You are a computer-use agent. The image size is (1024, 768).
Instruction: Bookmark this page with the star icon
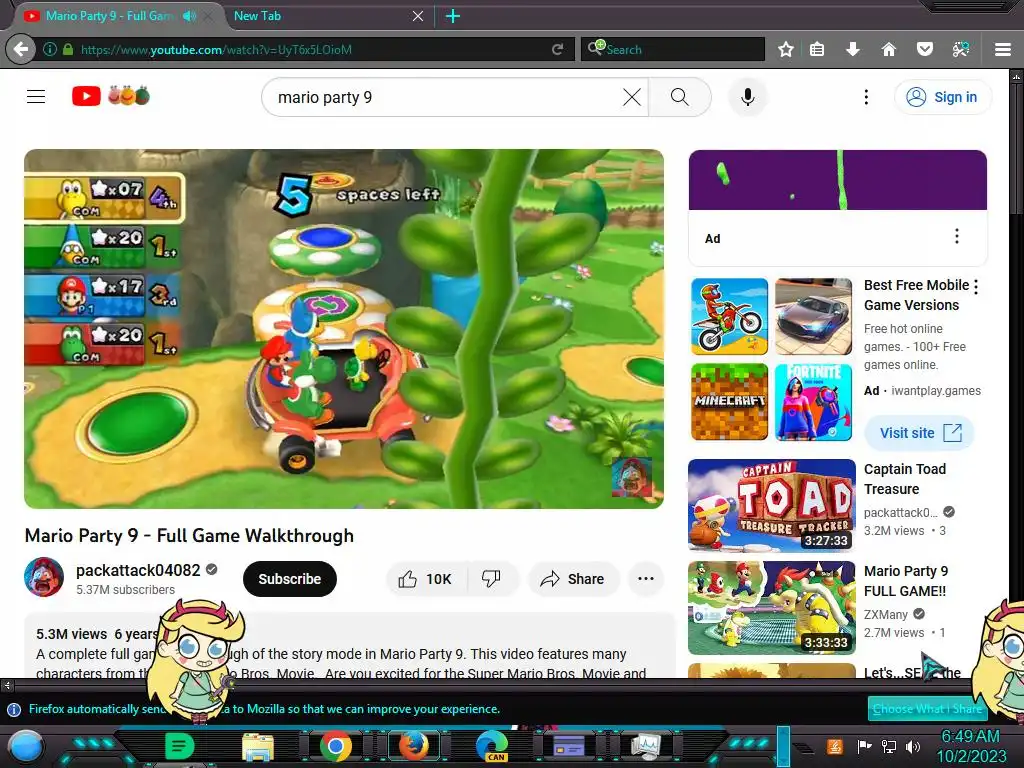[786, 50]
